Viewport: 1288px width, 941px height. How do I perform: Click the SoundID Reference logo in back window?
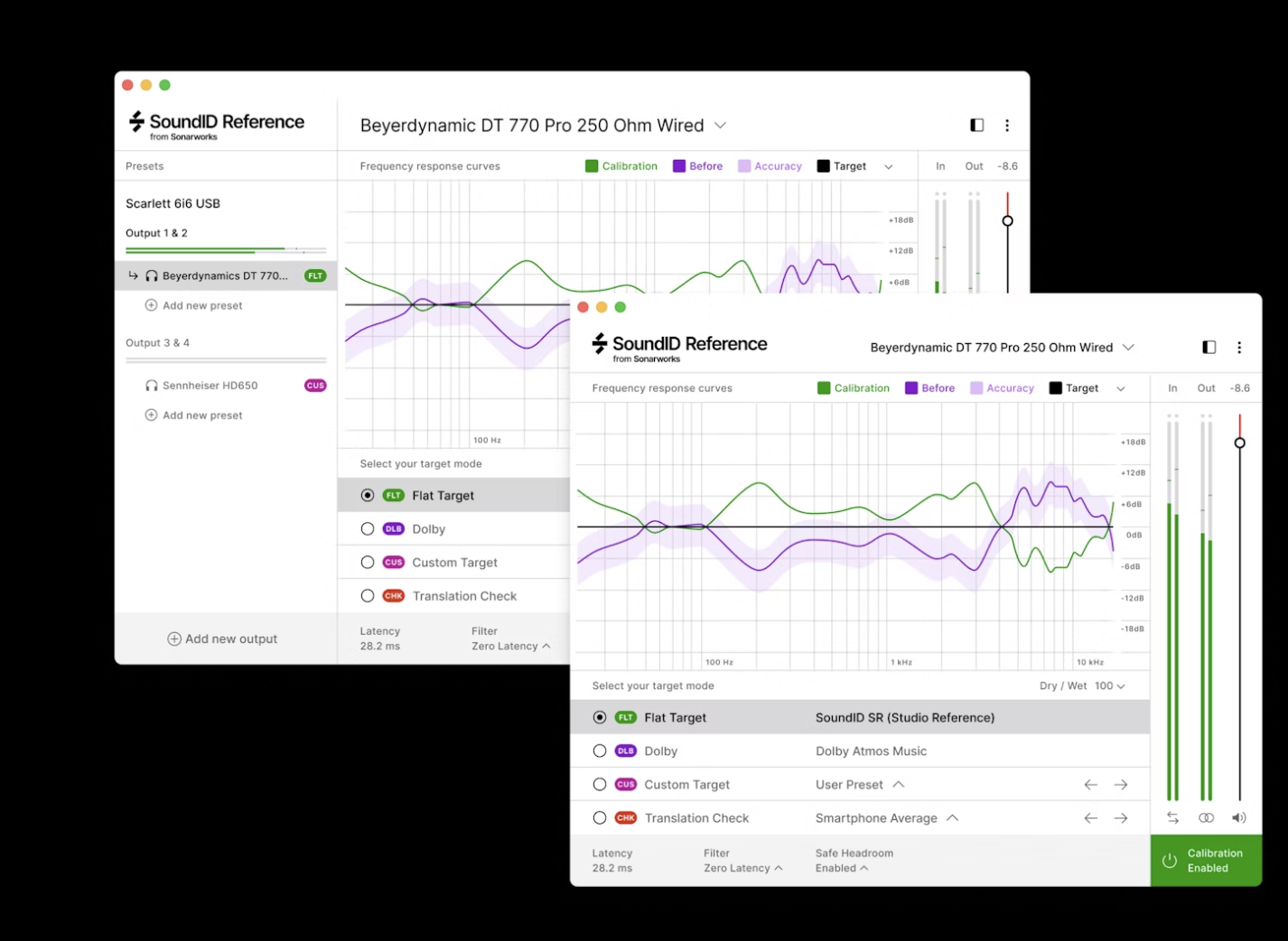pos(217,125)
